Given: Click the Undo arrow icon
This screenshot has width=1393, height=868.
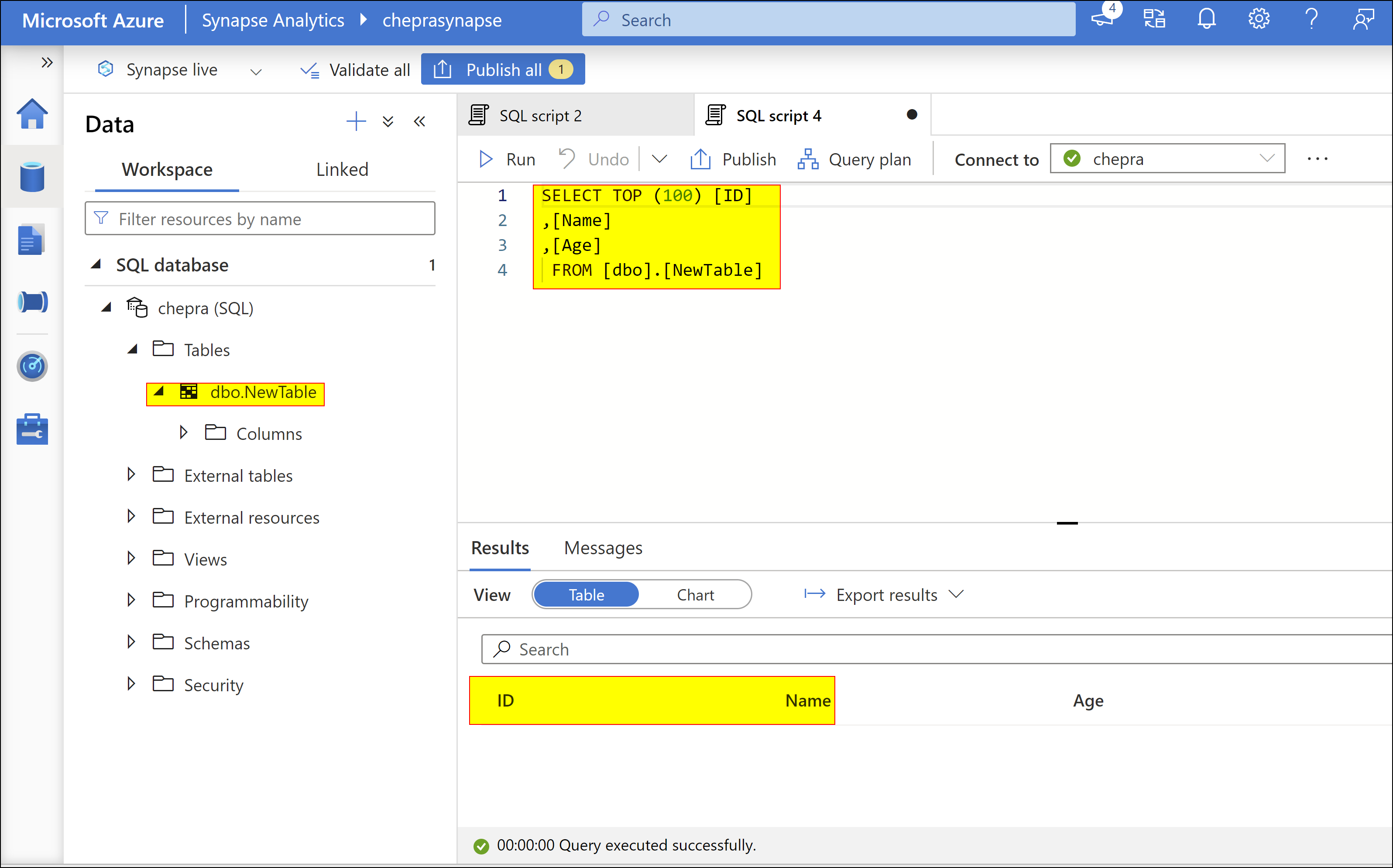Looking at the screenshot, I should click(566, 158).
